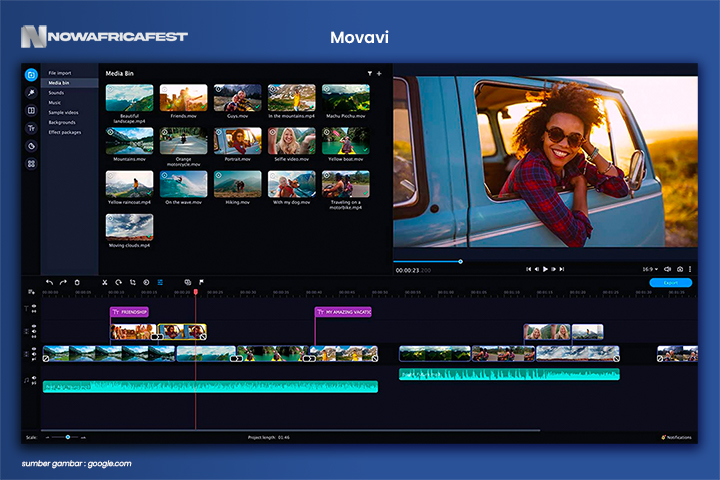
Task: Select File import in the side menu
Action: (60, 73)
